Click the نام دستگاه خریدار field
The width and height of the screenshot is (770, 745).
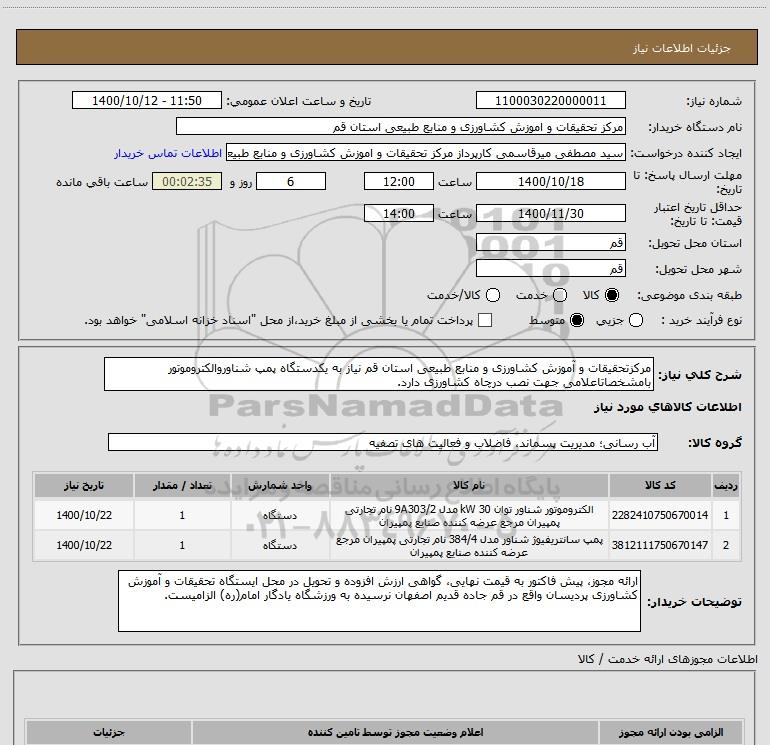pos(401,127)
